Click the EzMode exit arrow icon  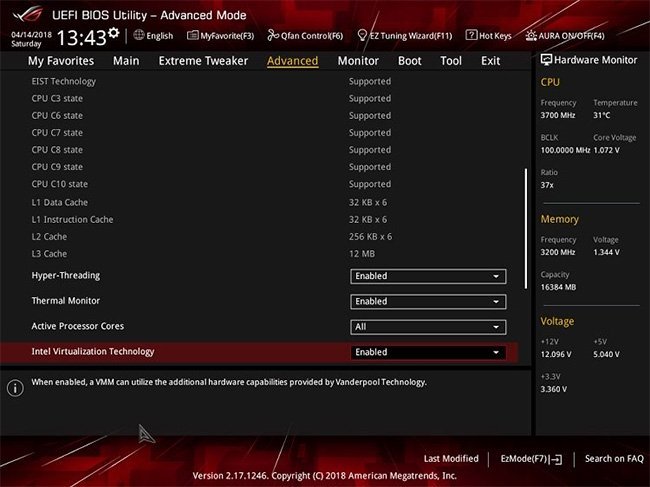[x=556, y=459]
